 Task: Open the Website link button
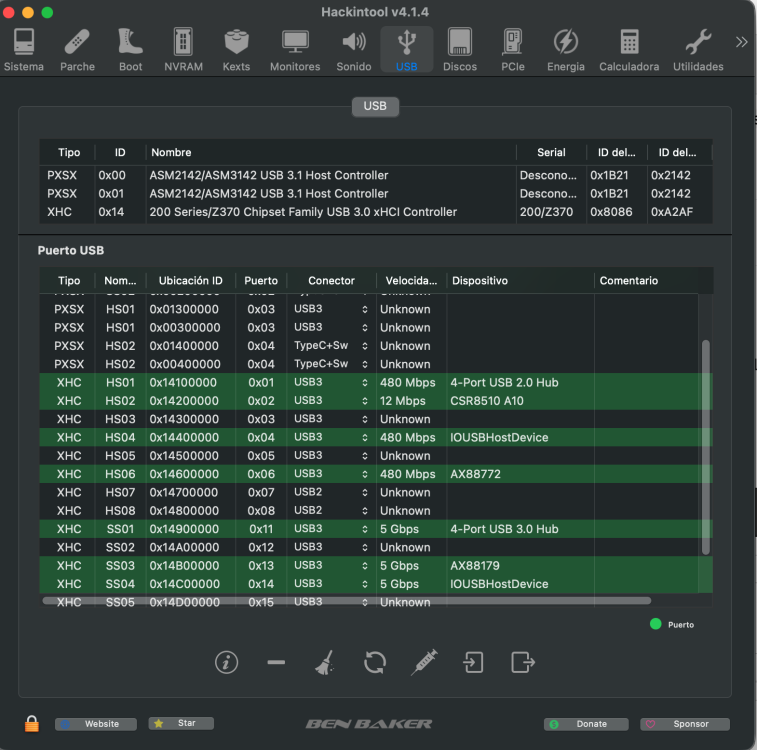[x=96, y=723]
